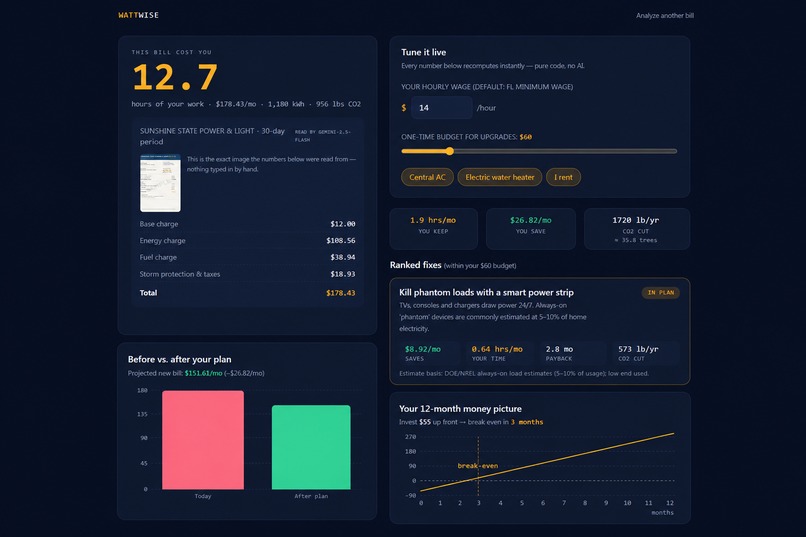Click the Your 12-month money picture heading
Viewport: 806px width, 537px height.
pos(460,409)
